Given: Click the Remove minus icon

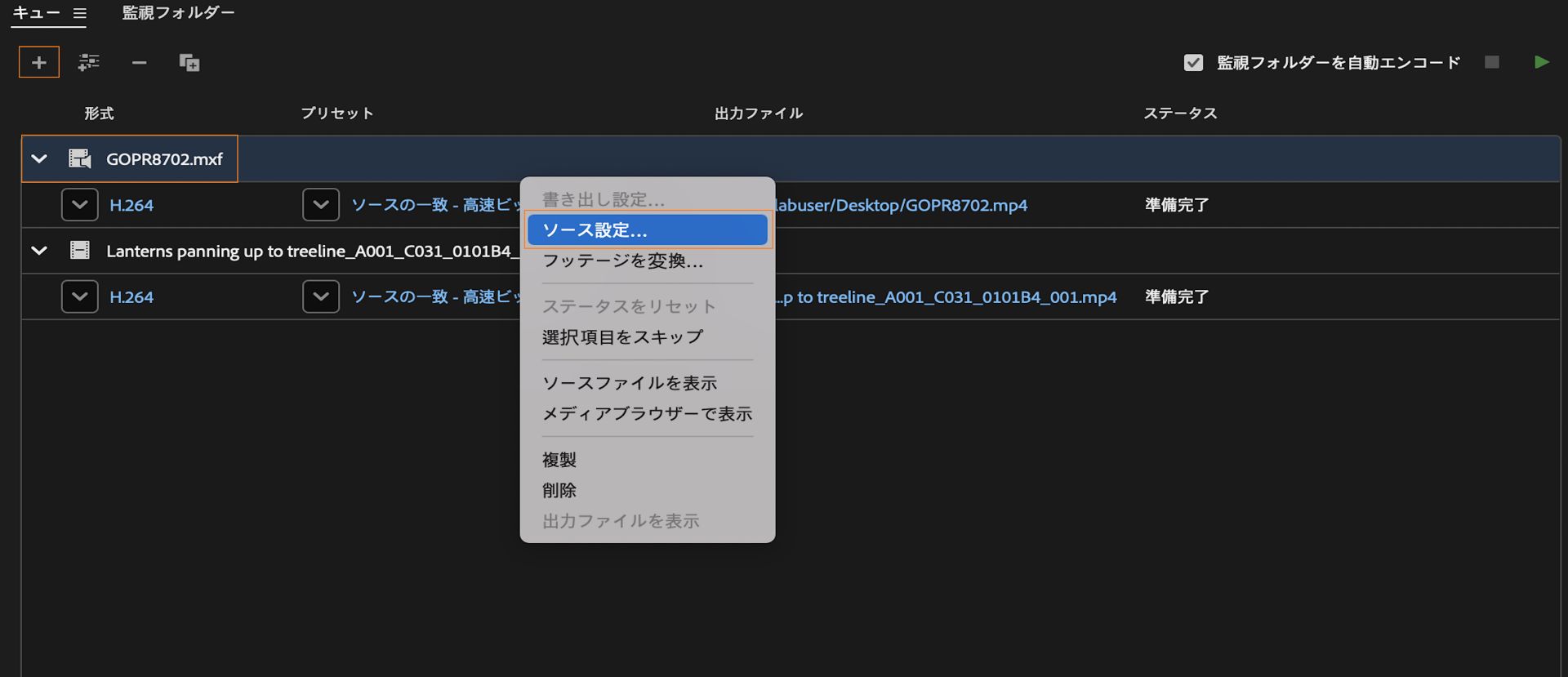Looking at the screenshot, I should (140, 63).
